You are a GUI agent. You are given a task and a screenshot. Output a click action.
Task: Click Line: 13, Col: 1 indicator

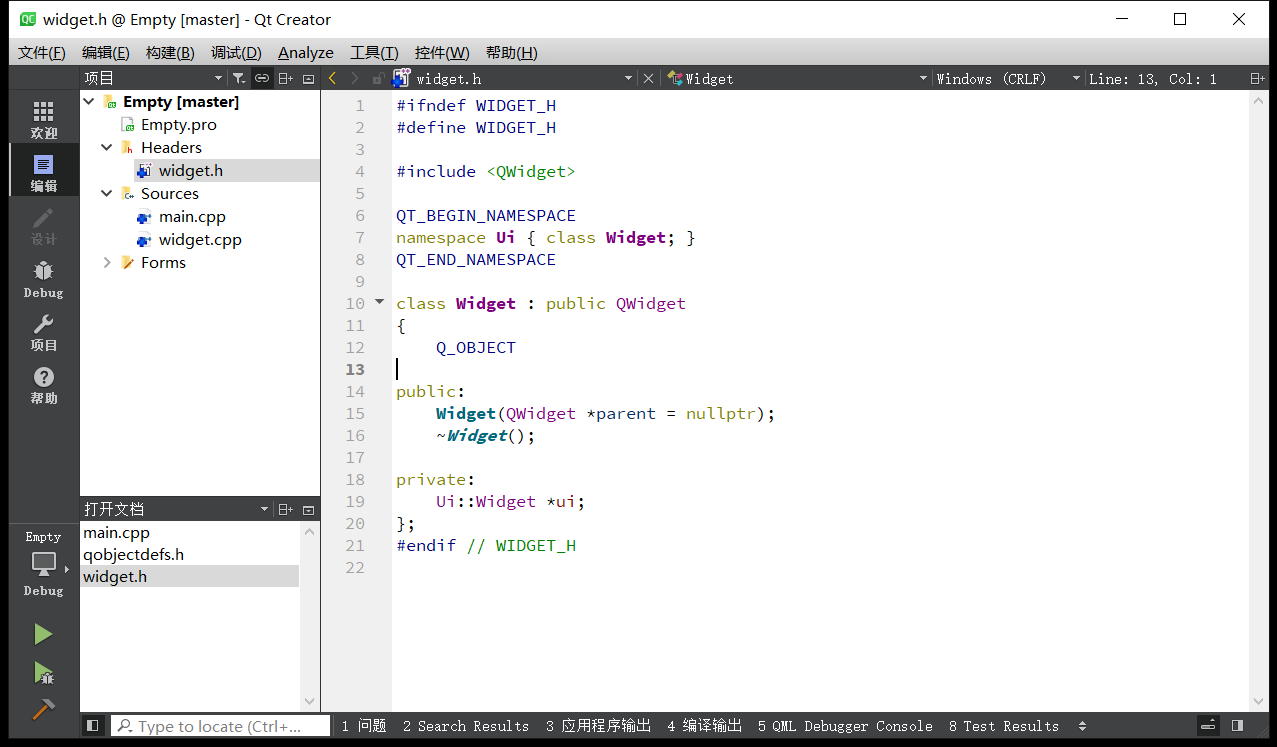coord(1153,78)
